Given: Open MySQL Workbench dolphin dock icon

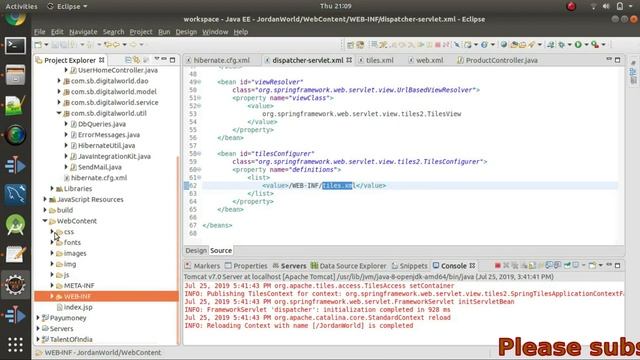Looking at the screenshot, I should point(16,194).
